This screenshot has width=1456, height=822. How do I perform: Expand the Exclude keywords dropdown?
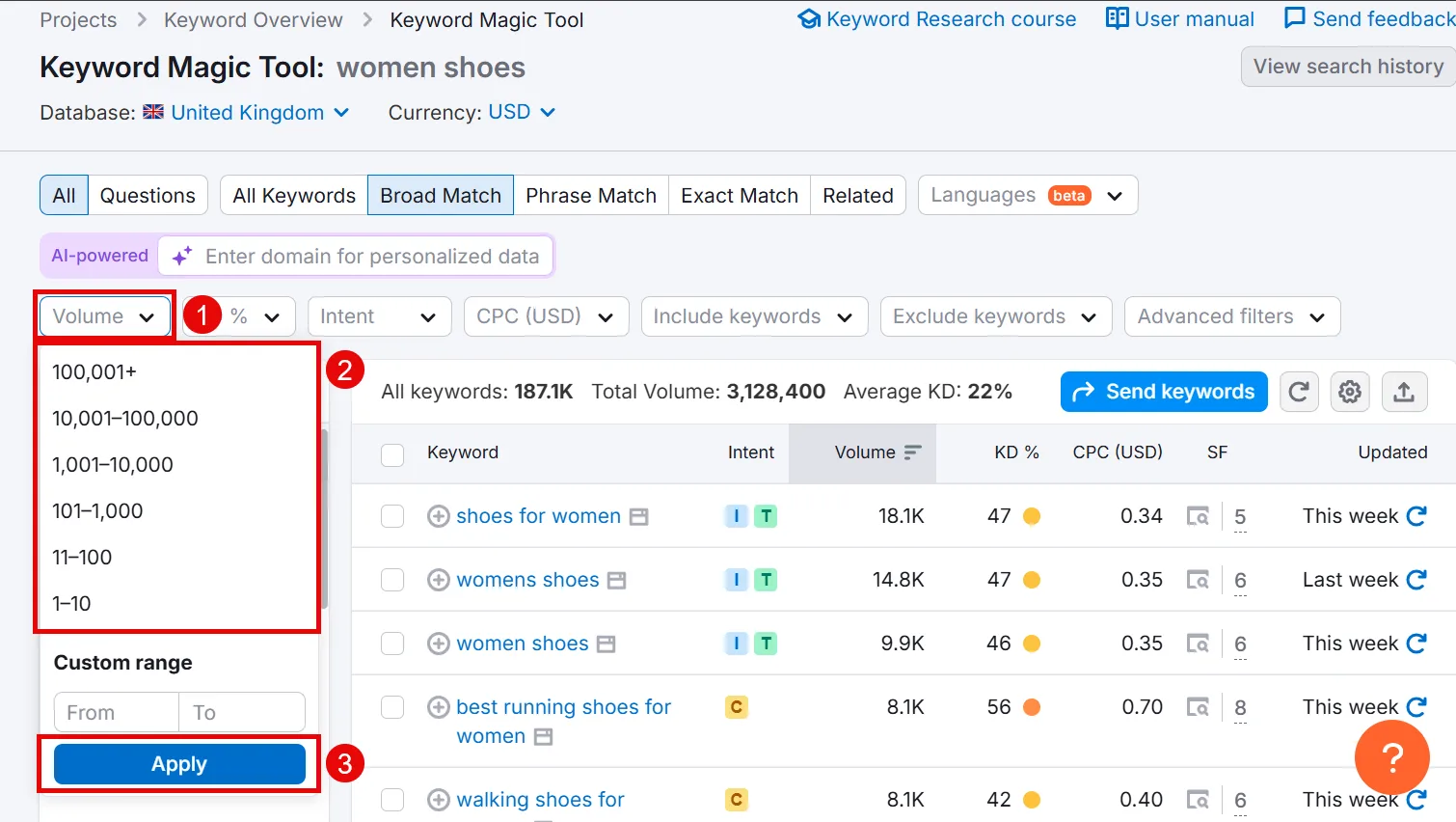[x=996, y=316]
